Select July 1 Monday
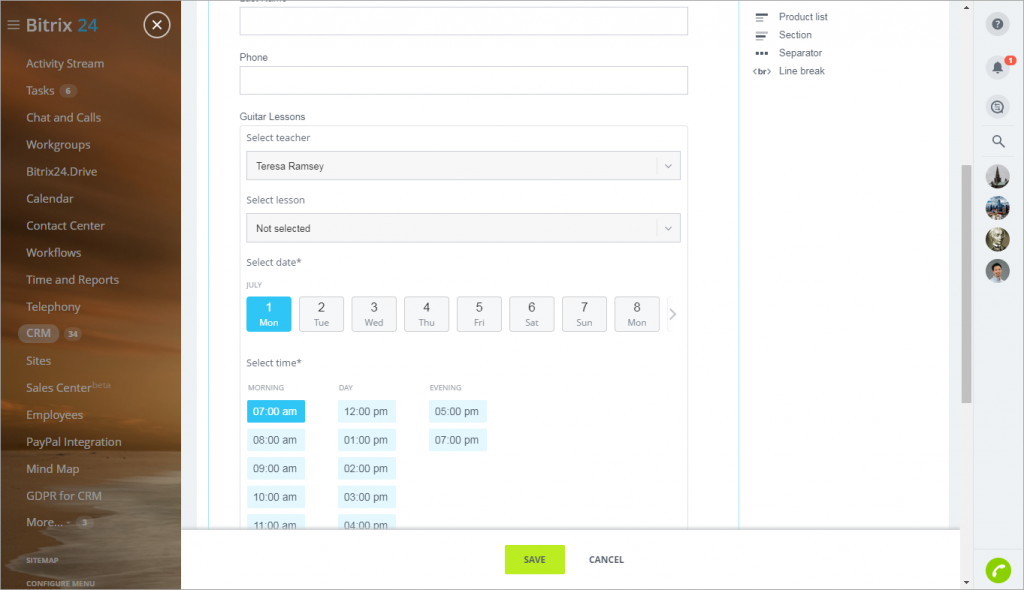 pyautogui.click(x=269, y=314)
